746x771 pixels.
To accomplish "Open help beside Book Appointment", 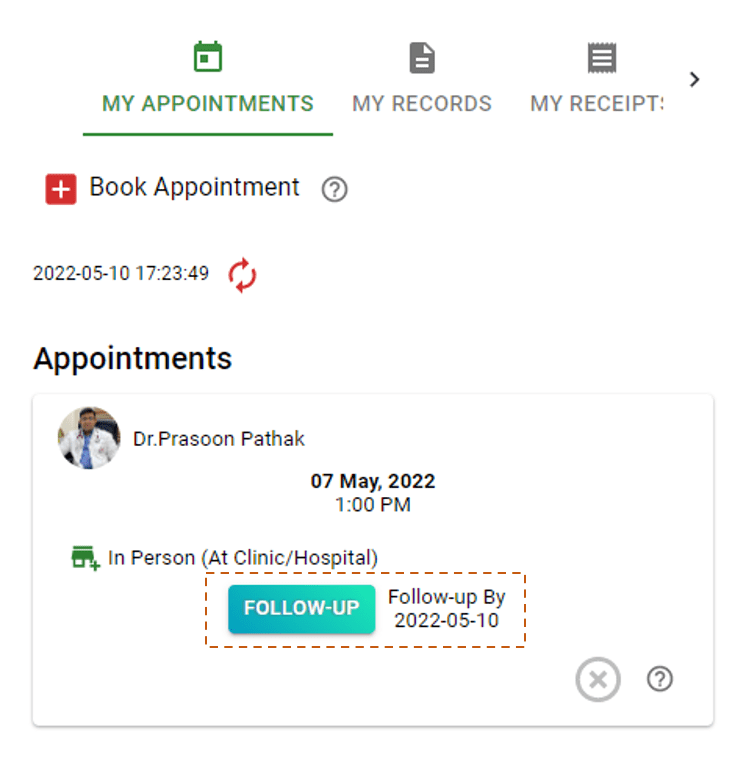I will [x=335, y=189].
